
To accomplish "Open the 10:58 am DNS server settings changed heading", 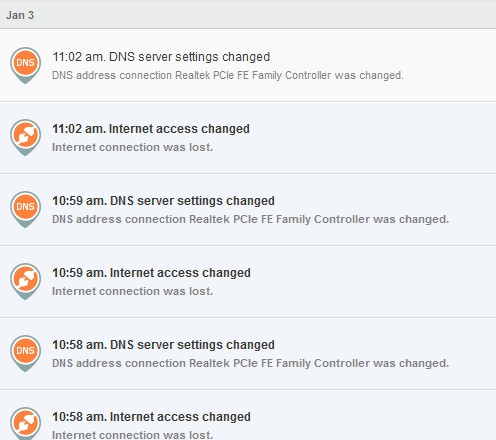I will point(163,345).
